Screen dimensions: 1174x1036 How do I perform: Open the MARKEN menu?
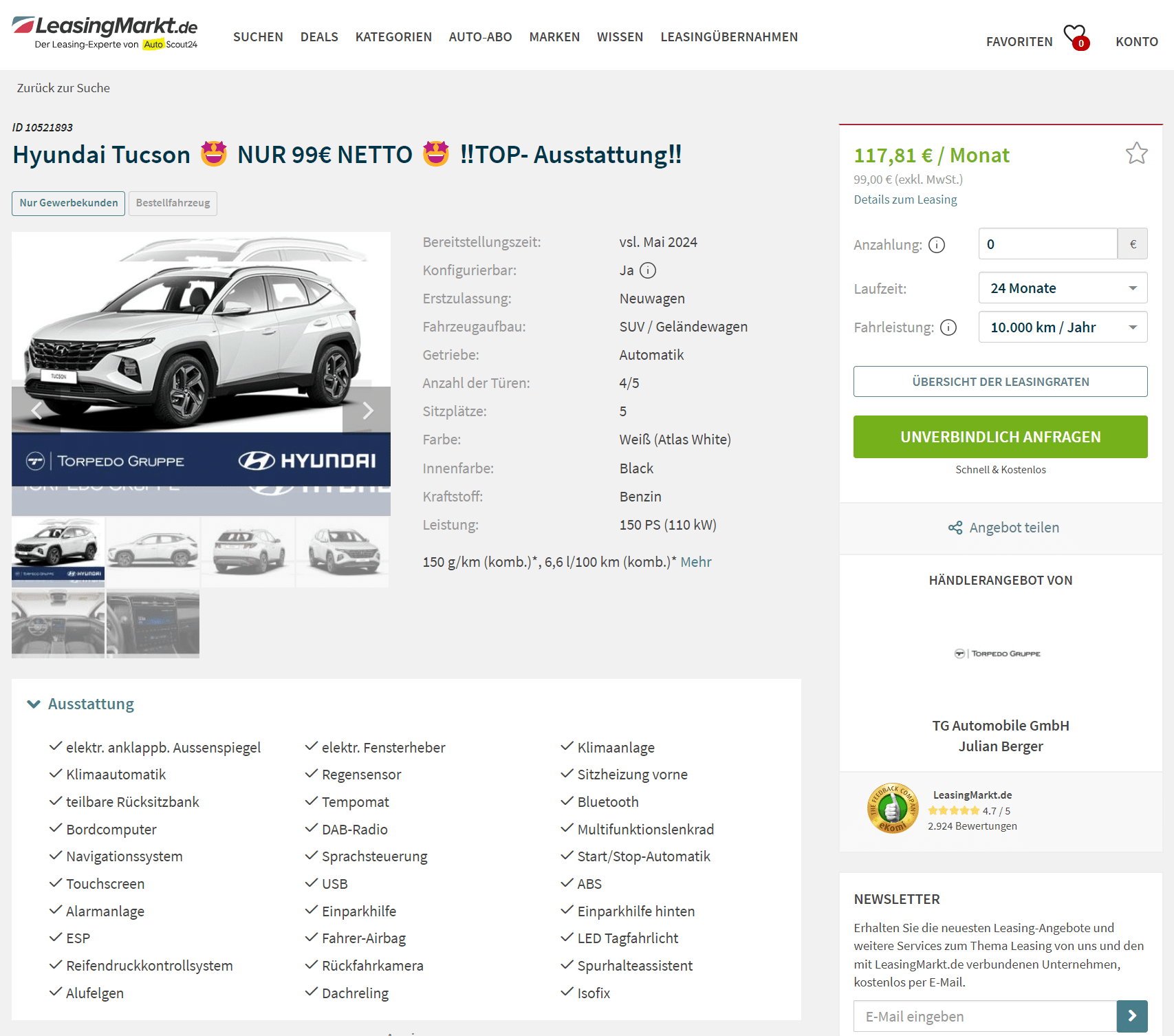[x=554, y=37]
